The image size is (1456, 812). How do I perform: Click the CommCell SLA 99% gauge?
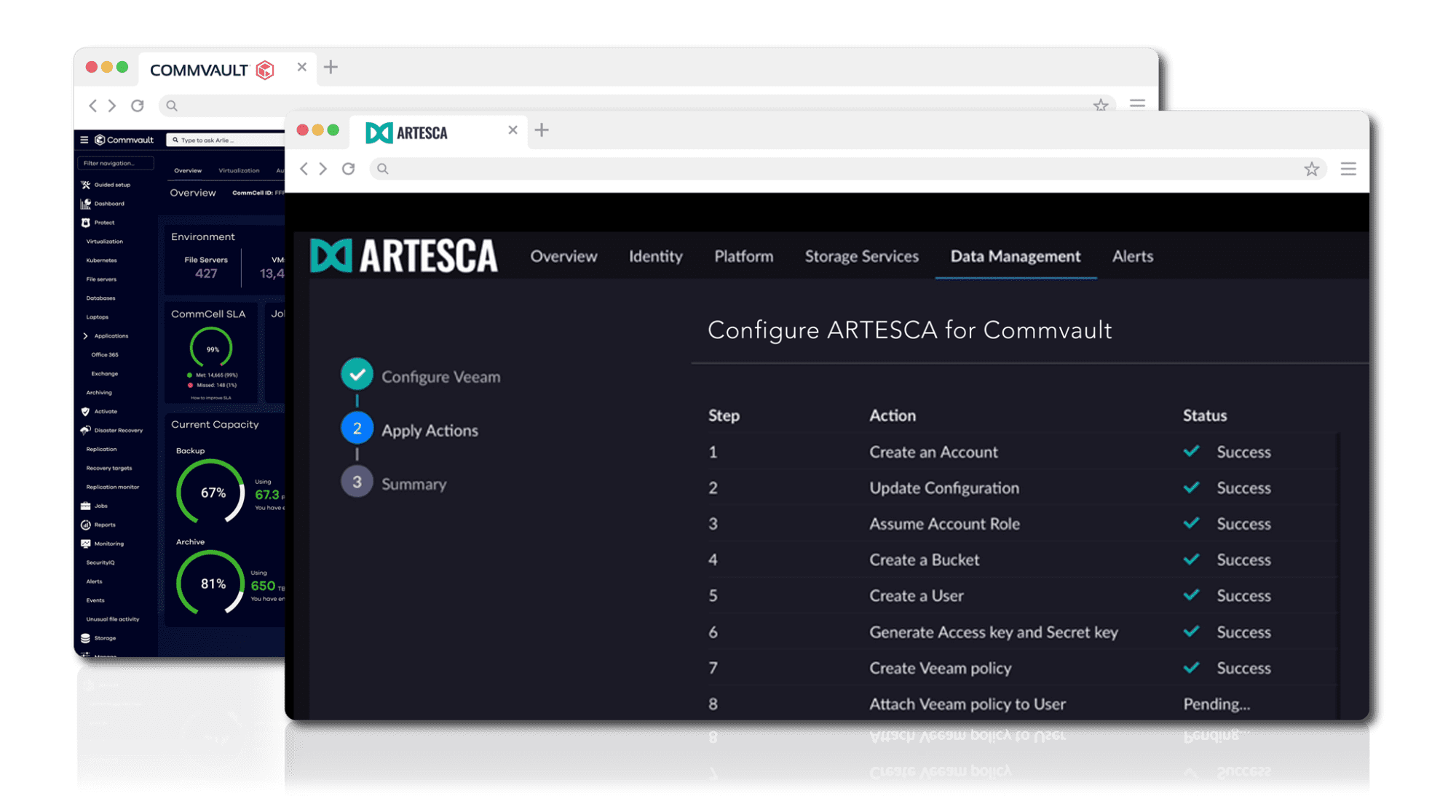(211, 349)
